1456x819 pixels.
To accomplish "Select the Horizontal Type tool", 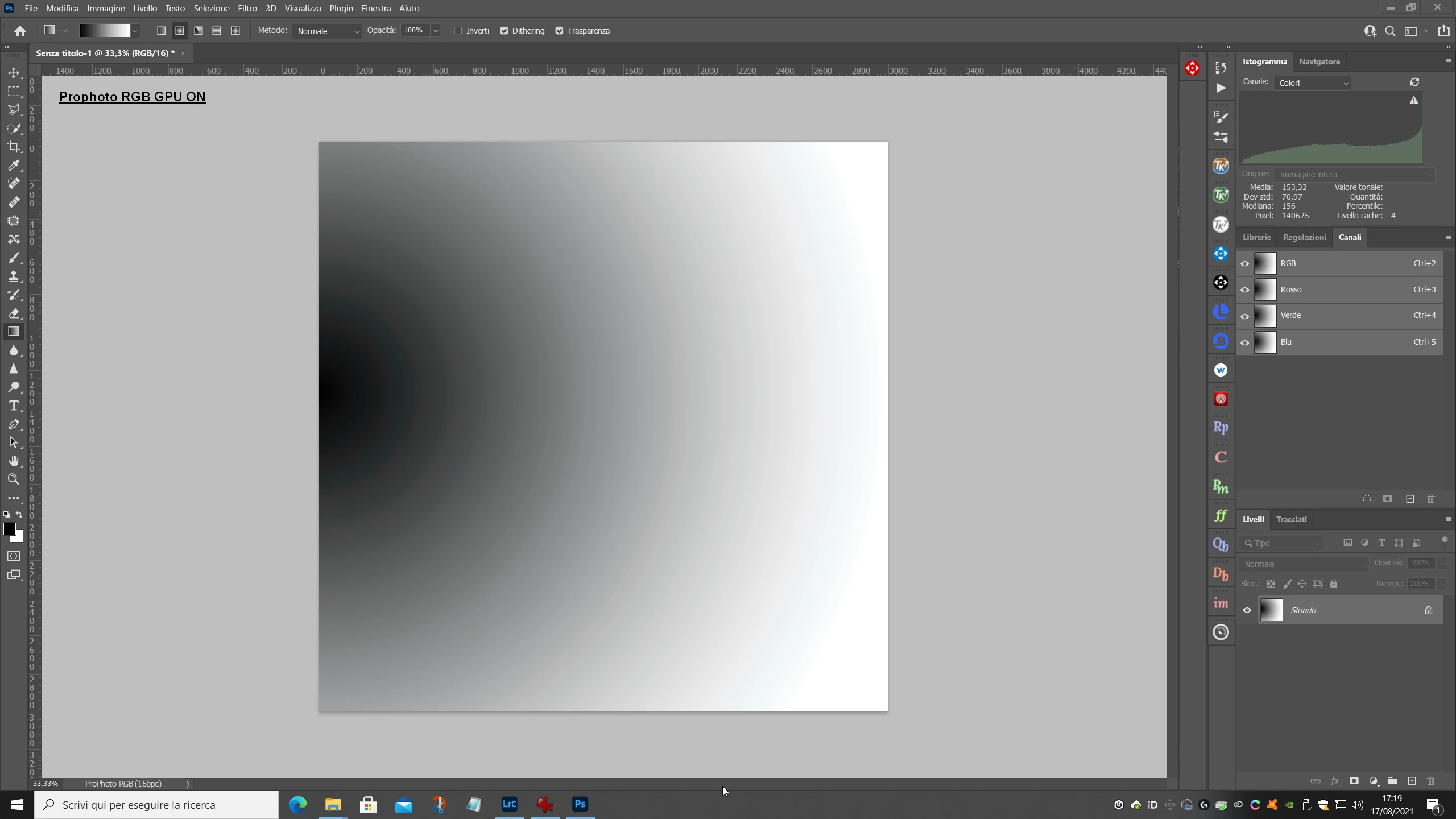I will (14, 406).
